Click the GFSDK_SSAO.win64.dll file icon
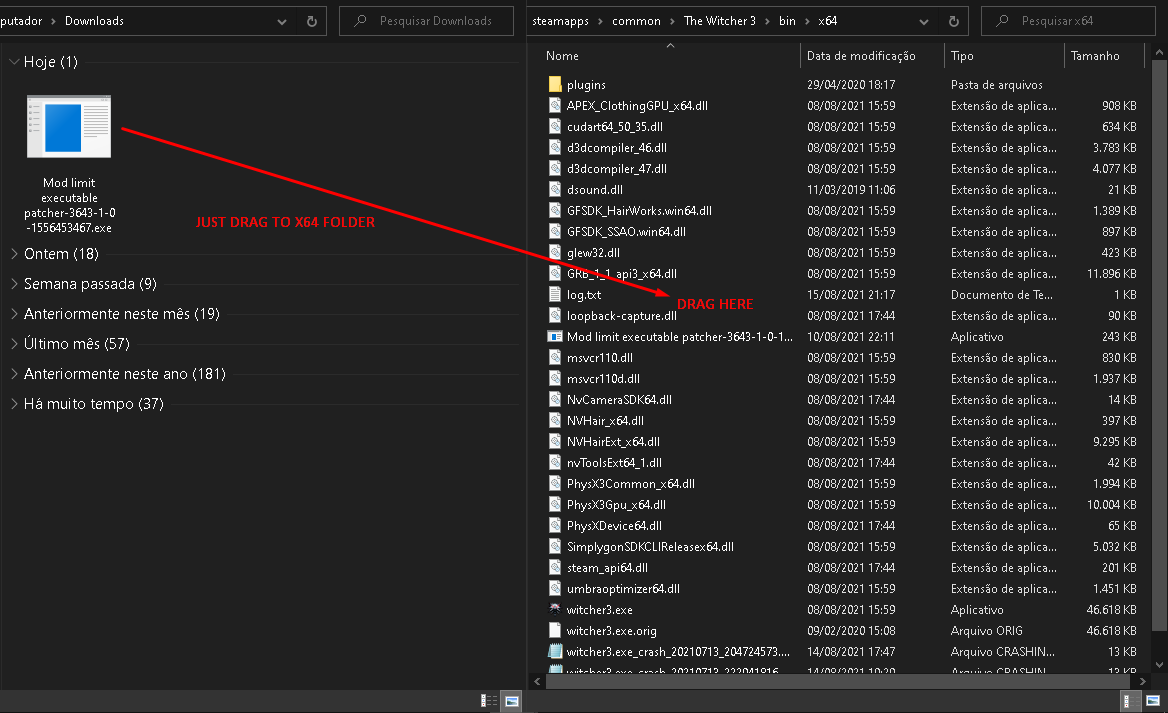The width and height of the screenshot is (1168, 713). tap(555, 231)
